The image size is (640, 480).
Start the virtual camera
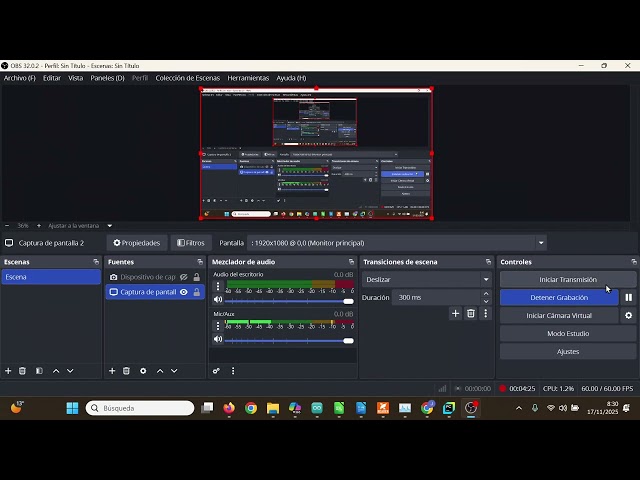pyautogui.click(x=559, y=316)
